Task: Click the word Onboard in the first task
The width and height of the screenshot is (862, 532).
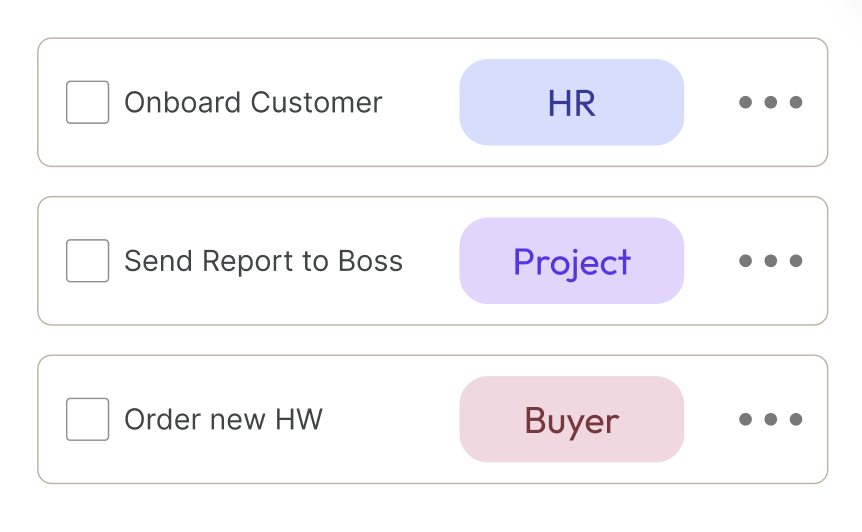Action: click(183, 103)
